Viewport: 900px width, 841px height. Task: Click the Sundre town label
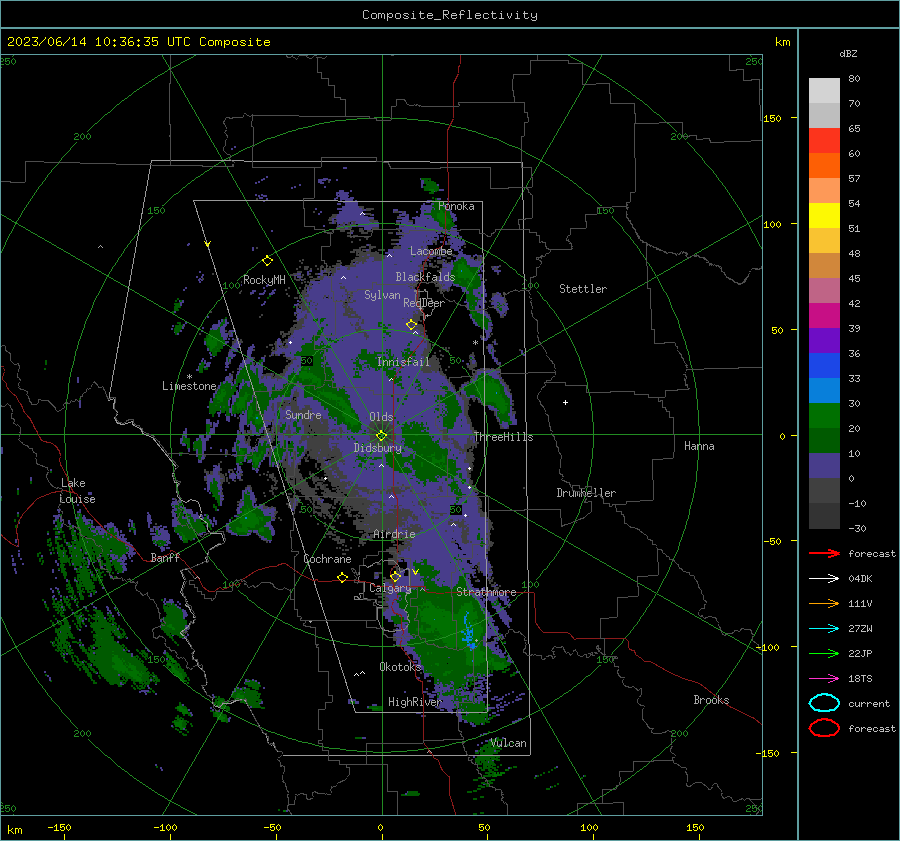[303, 415]
